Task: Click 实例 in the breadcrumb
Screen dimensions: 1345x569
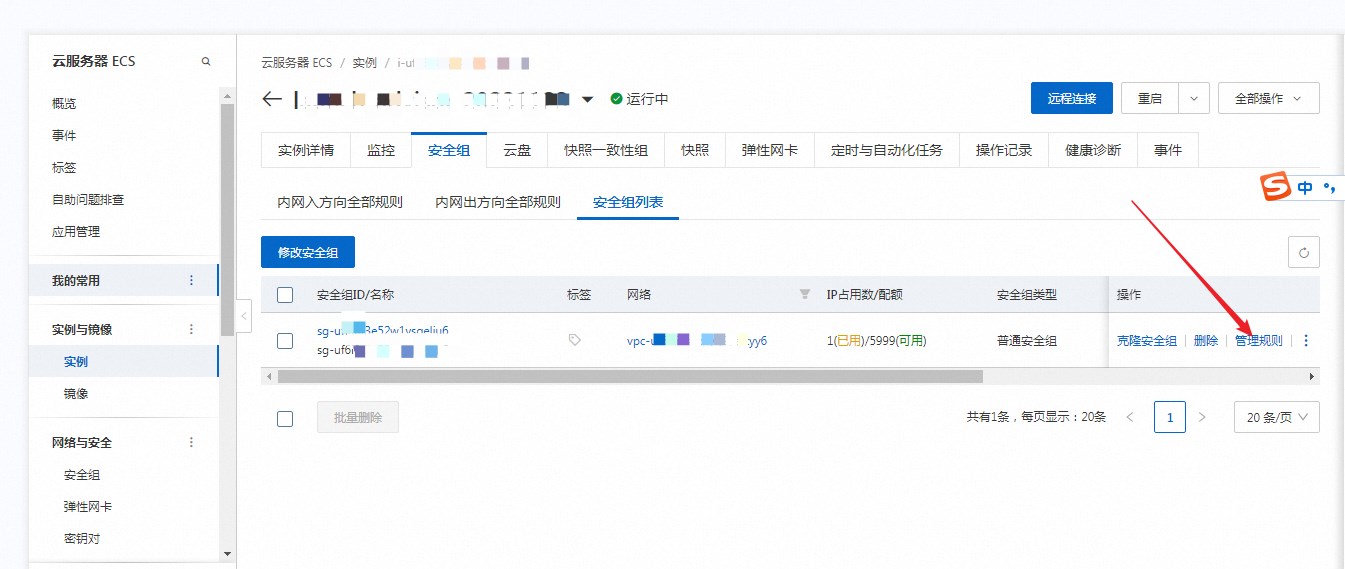Action: click(x=364, y=62)
